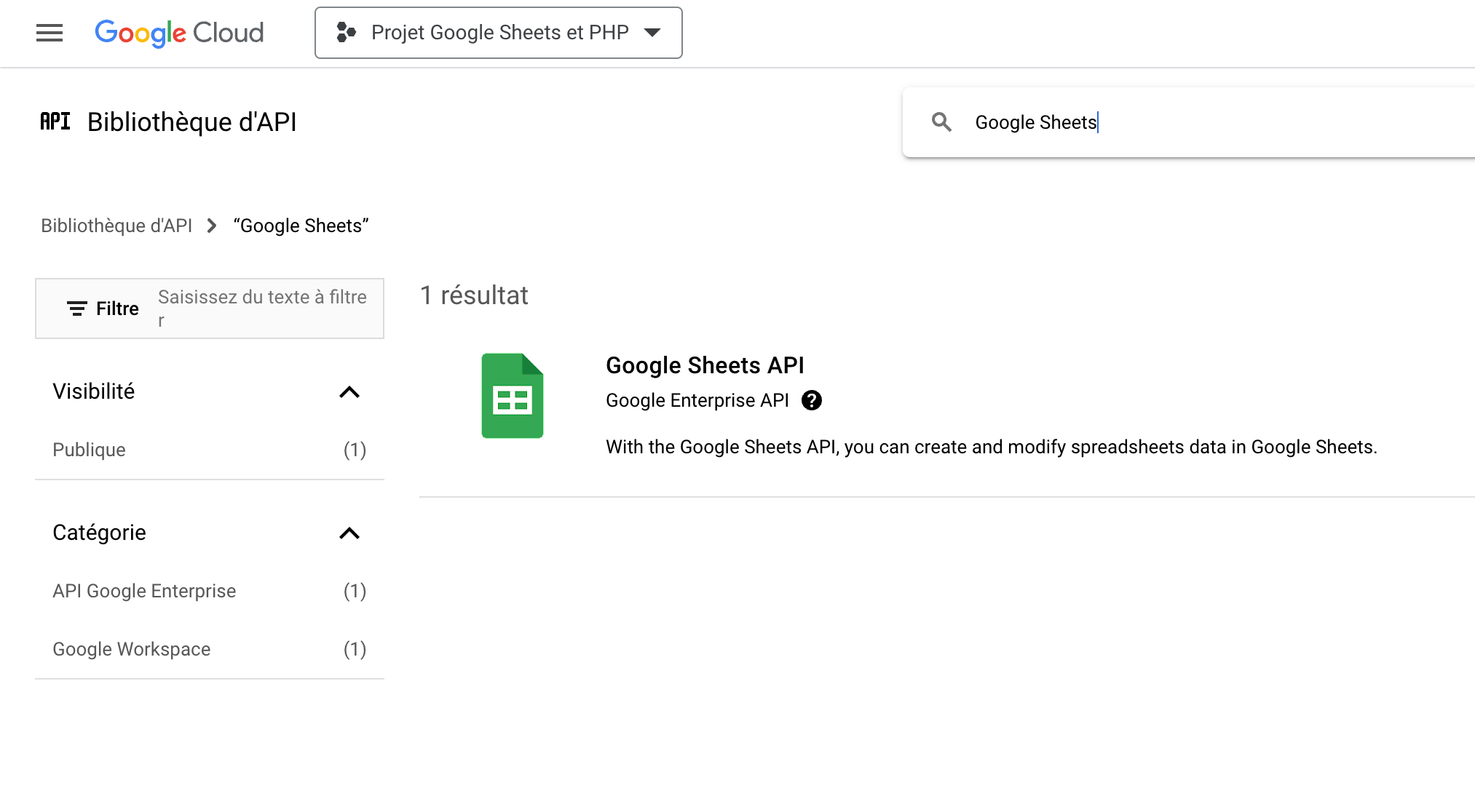Click the search magnifier icon
The width and height of the screenshot is (1475, 812).
[x=941, y=122]
